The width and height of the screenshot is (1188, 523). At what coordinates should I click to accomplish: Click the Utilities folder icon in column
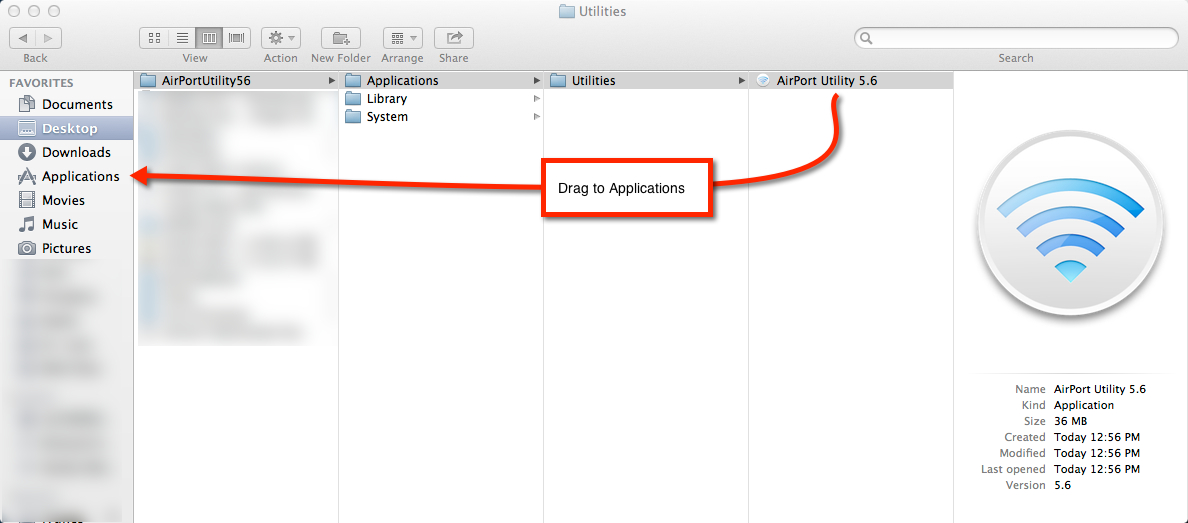558,80
